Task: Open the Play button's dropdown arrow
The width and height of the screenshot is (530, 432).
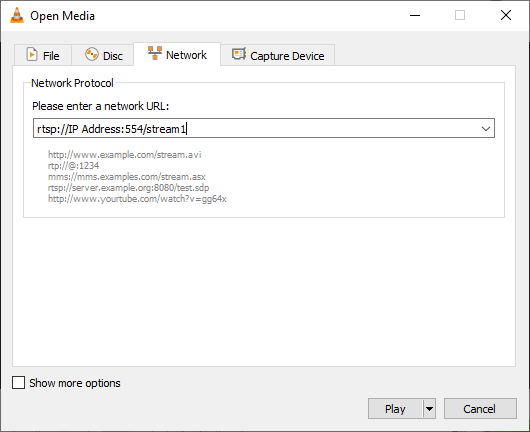Action: click(429, 409)
